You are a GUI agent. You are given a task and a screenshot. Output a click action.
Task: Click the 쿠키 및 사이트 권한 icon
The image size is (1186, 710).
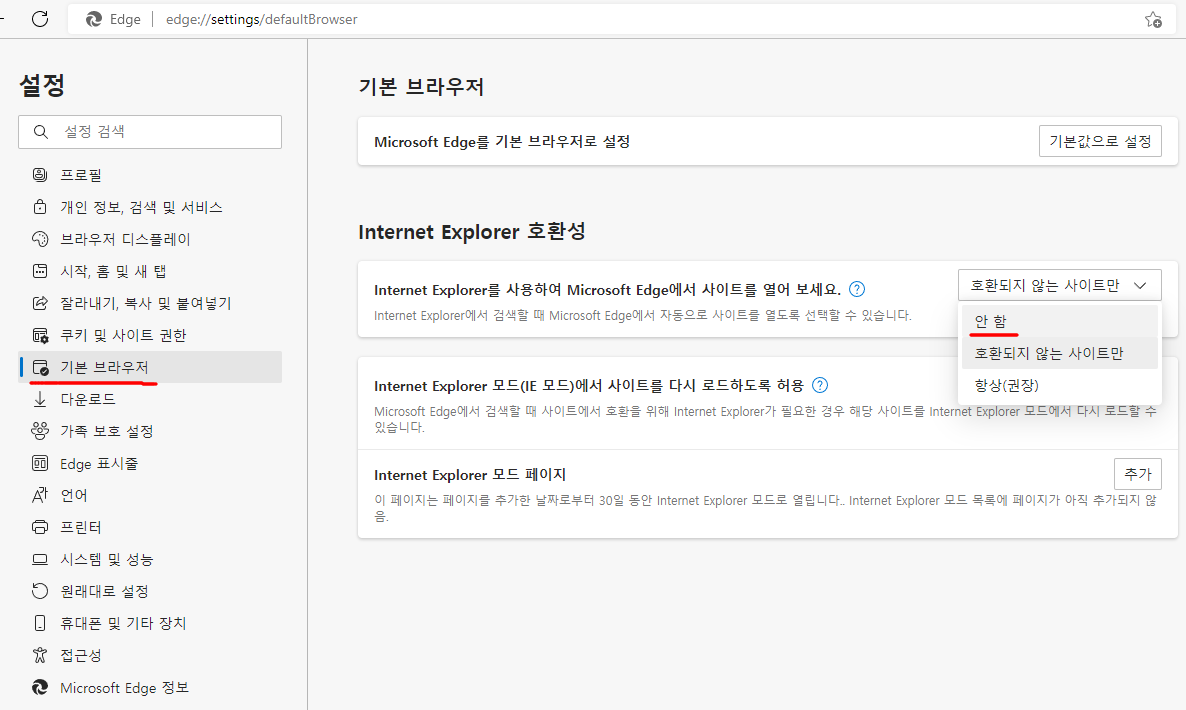click(x=40, y=335)
